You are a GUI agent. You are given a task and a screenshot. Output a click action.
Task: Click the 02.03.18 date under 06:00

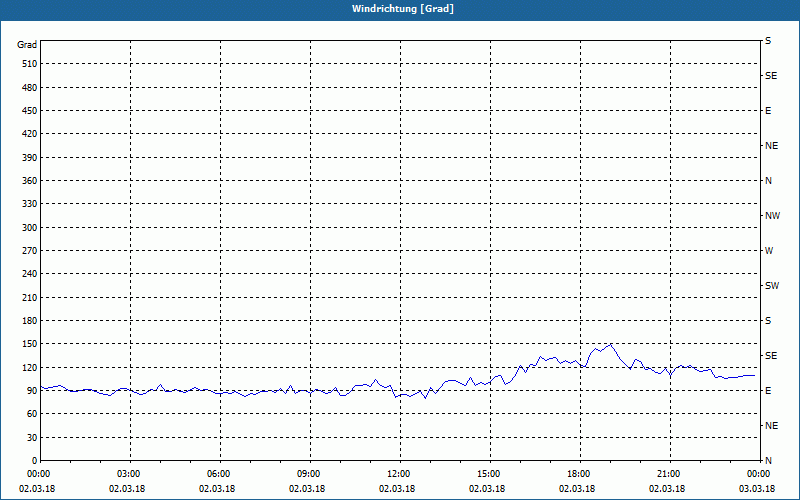[217, 489]
